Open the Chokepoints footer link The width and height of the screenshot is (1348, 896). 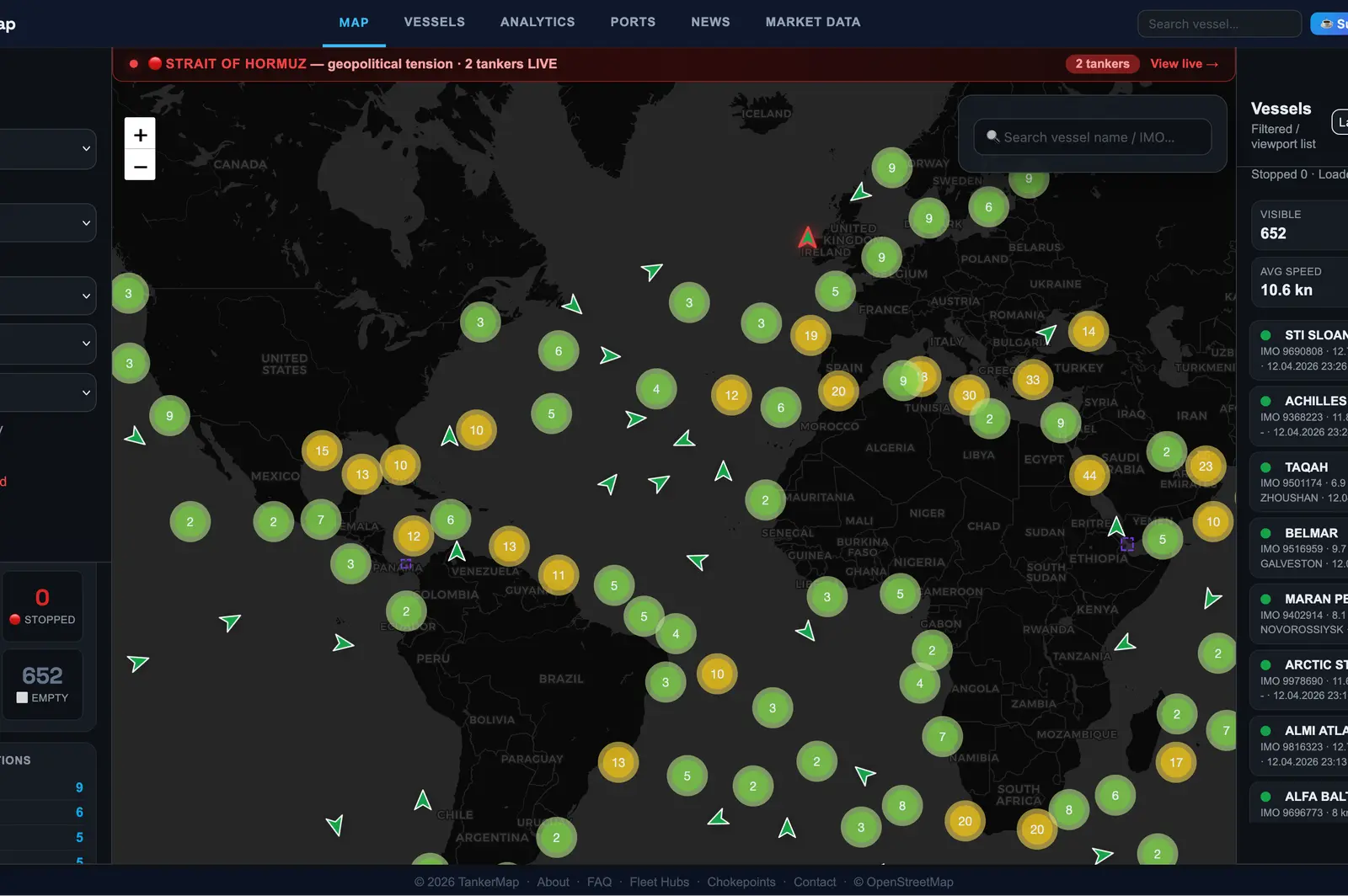click(x=741, y=882)
